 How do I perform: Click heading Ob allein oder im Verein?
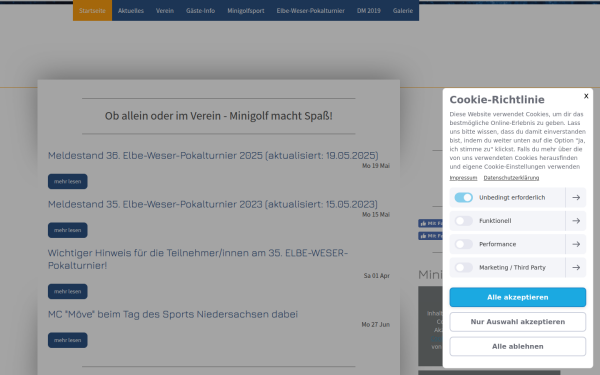click(x=218, y=116)
